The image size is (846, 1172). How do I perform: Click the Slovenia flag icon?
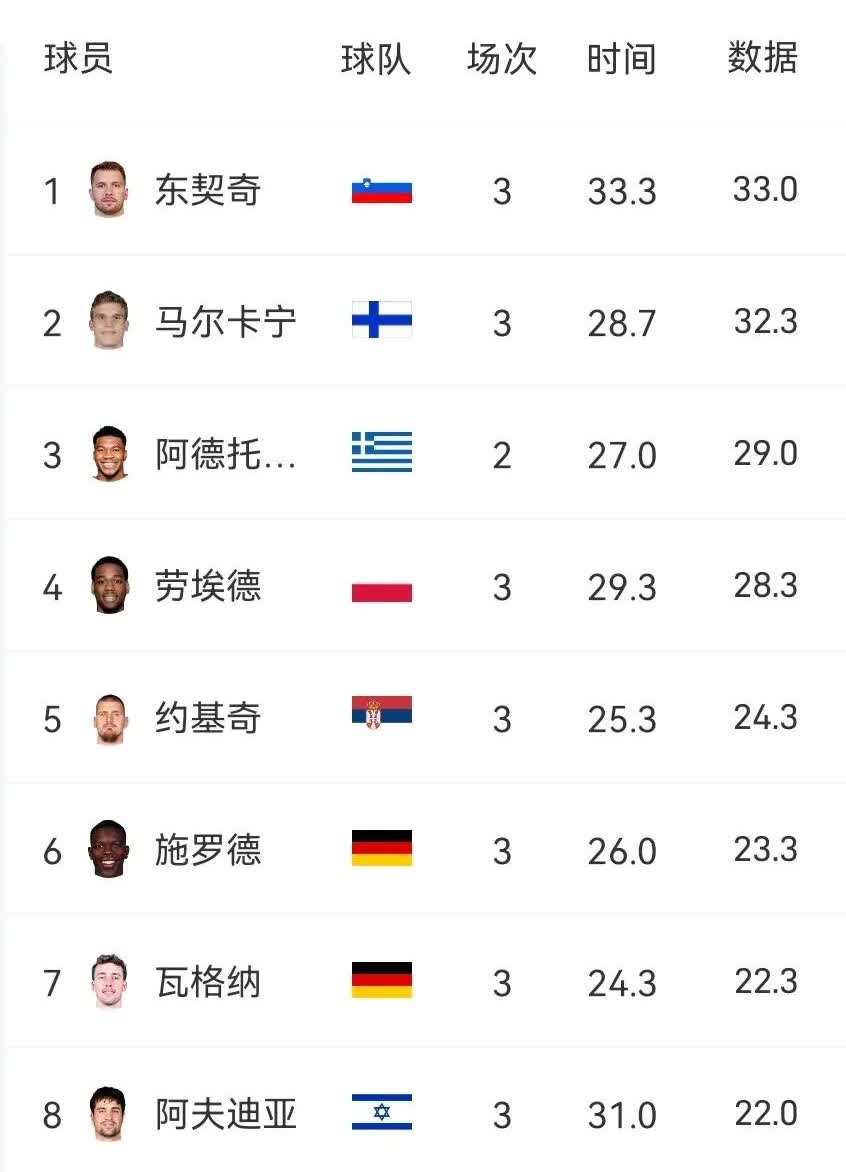point(382,190)
